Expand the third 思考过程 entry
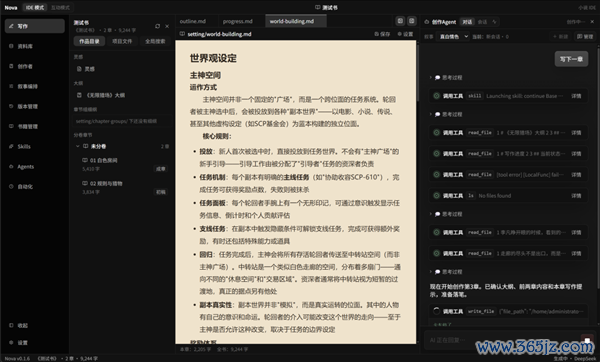Image resolution: width=600 pixels, height=362 pixels. point(446,214)
